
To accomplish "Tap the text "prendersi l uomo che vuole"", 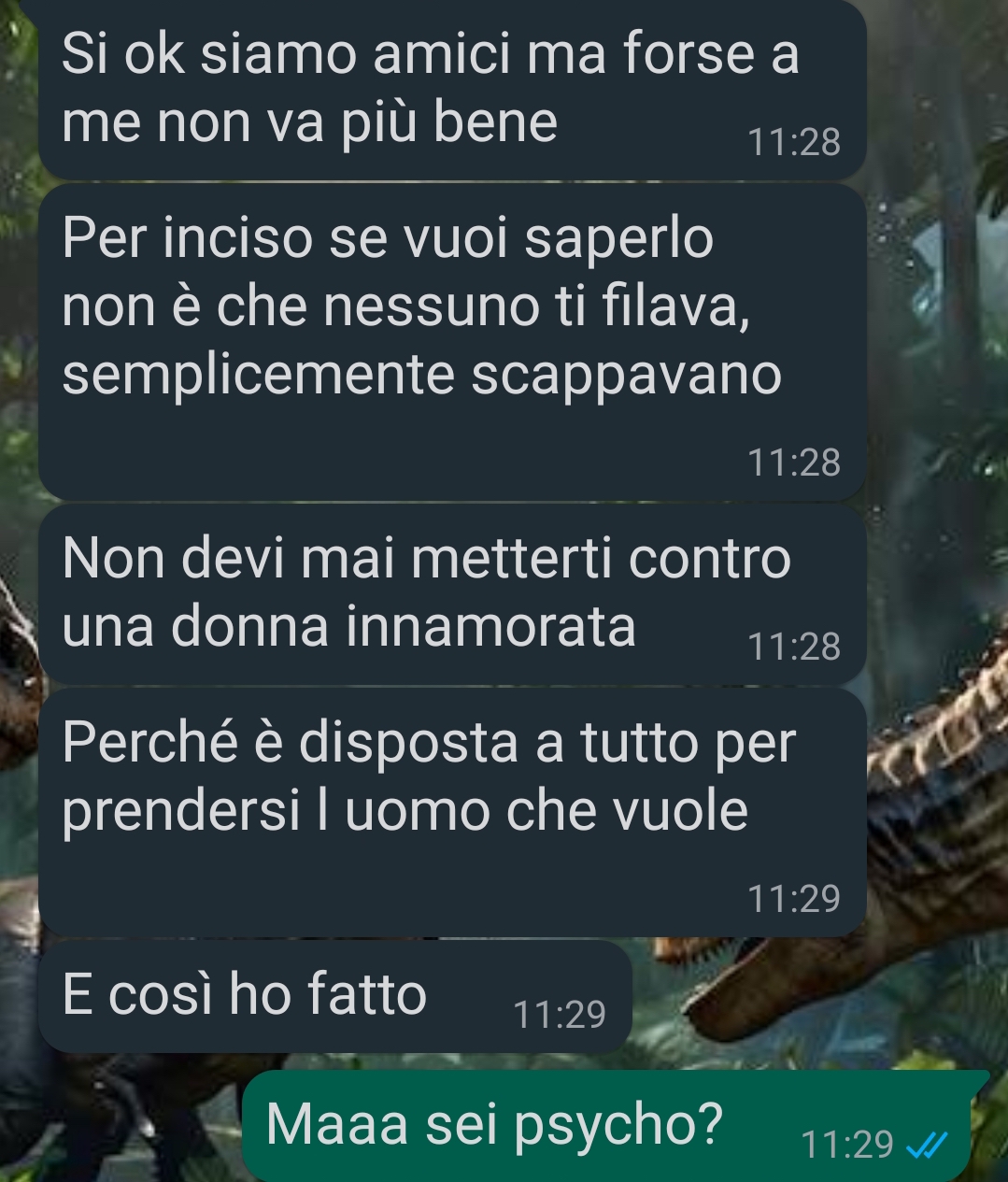I will pyautogui.click(x=405, y=811).
